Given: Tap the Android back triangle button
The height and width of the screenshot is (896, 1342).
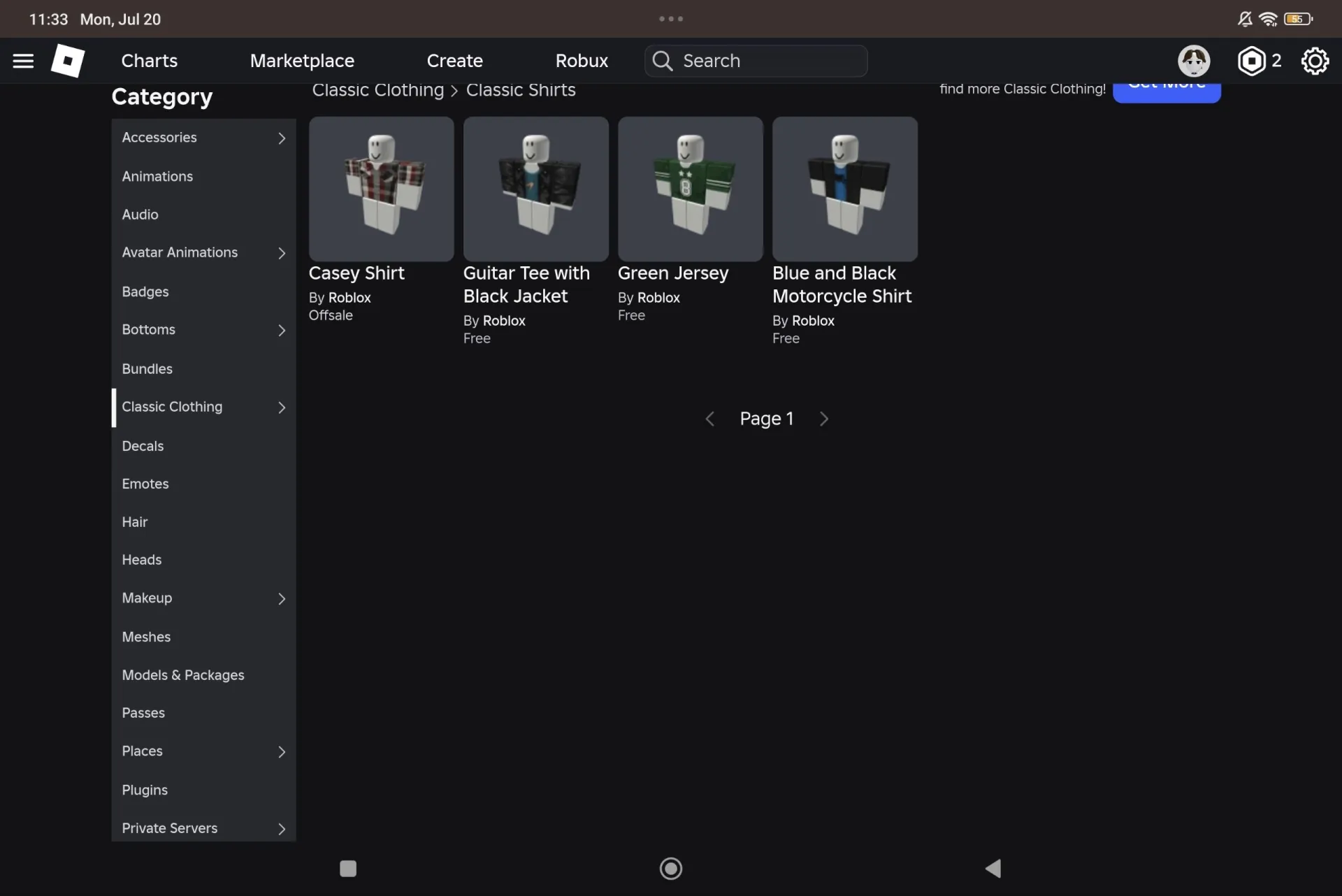Looking at the screenshot, I should (x=993, y=868).
